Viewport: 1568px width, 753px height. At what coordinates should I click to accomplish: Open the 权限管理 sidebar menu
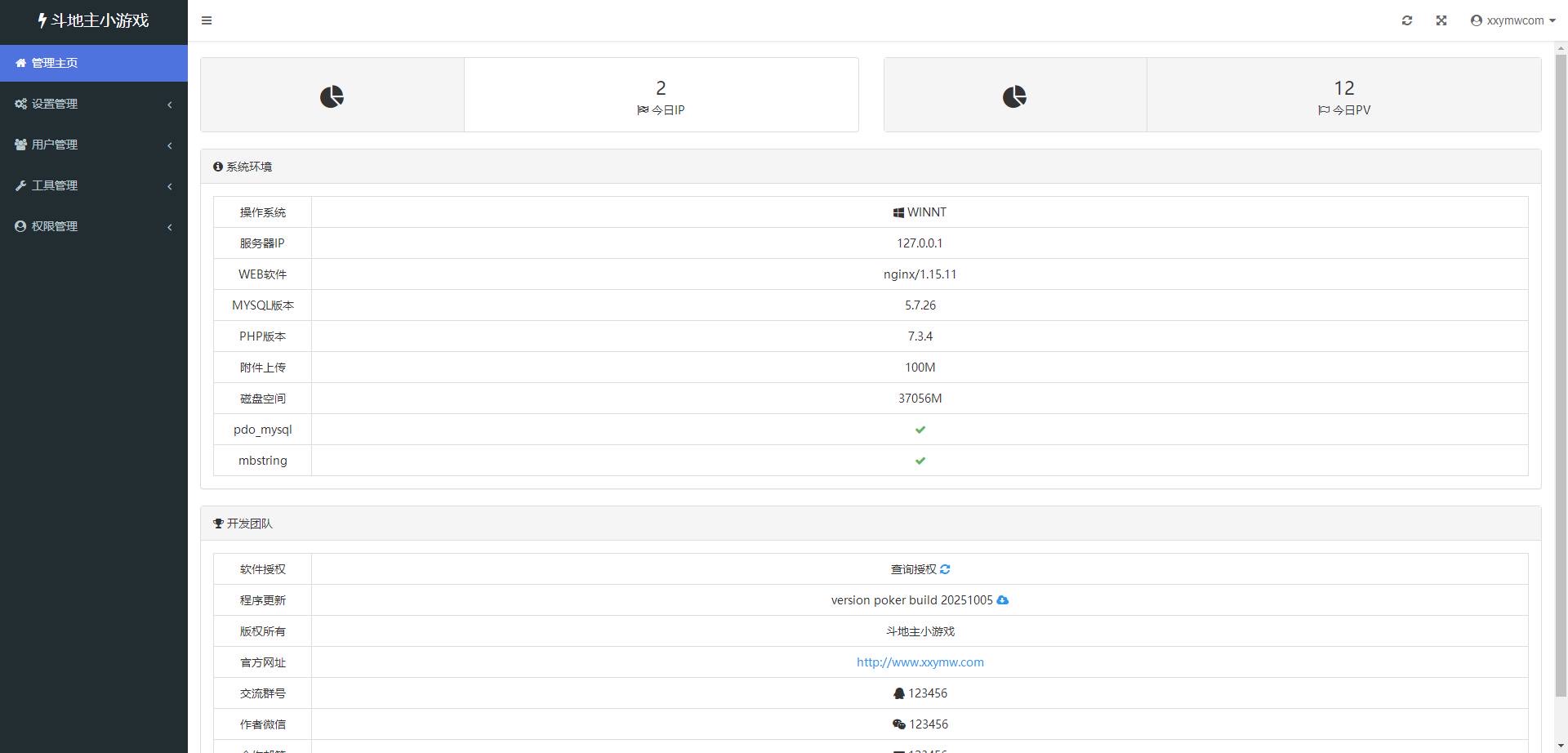point(54,226)
